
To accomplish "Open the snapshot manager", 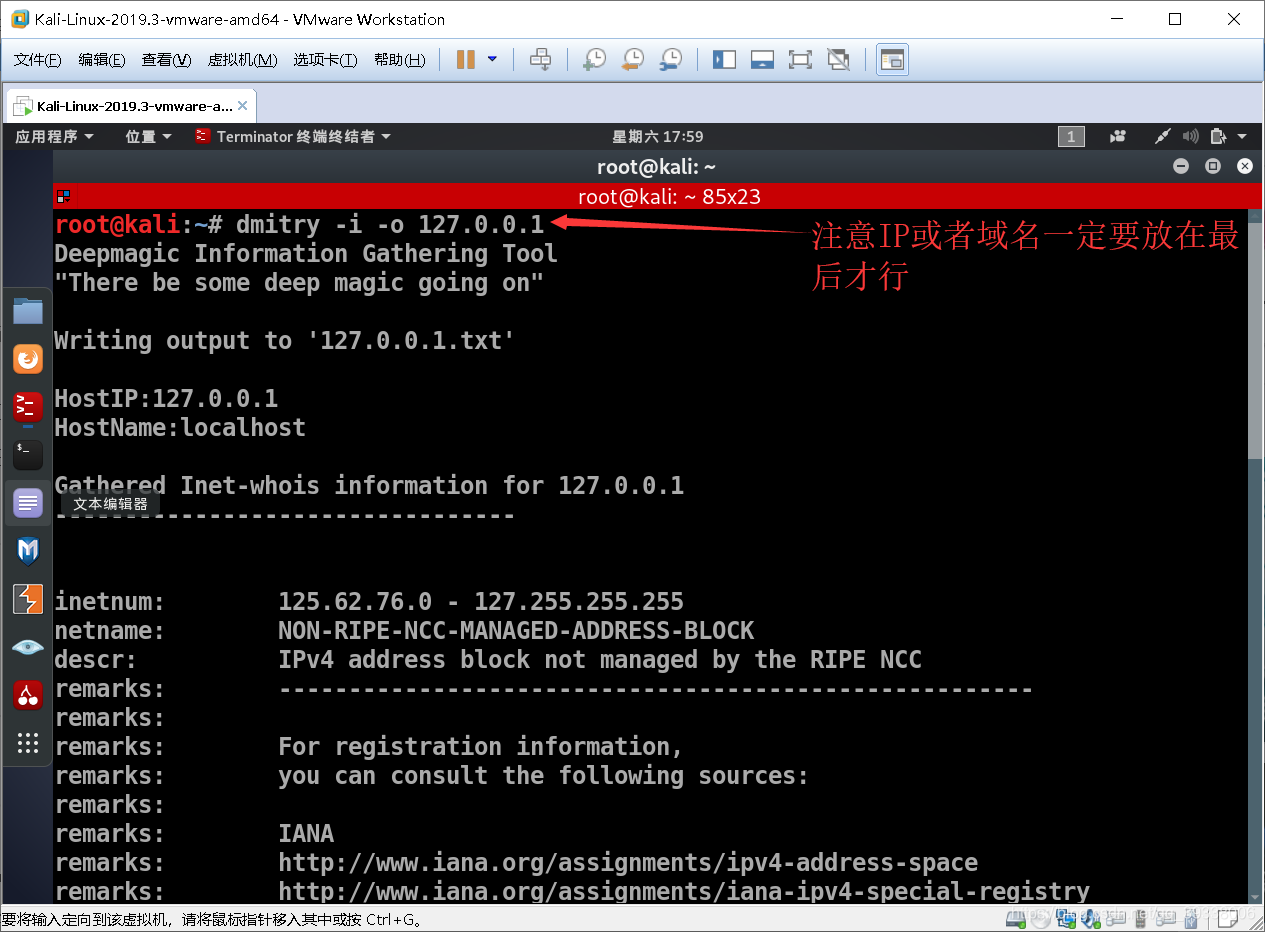I will pyautogui.click(x=671, y=60).
